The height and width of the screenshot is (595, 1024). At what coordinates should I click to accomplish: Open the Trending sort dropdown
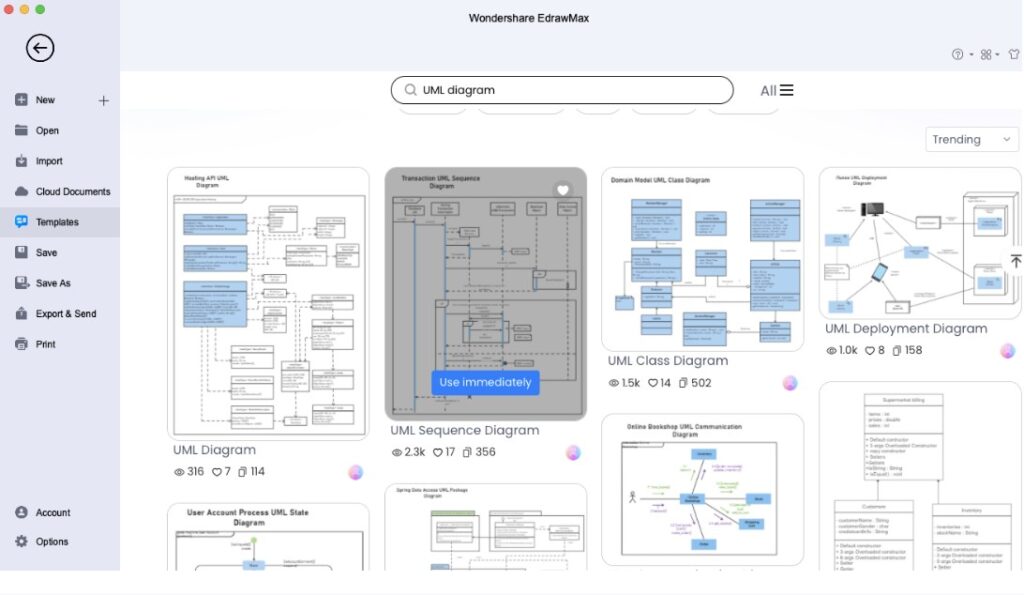969,139
